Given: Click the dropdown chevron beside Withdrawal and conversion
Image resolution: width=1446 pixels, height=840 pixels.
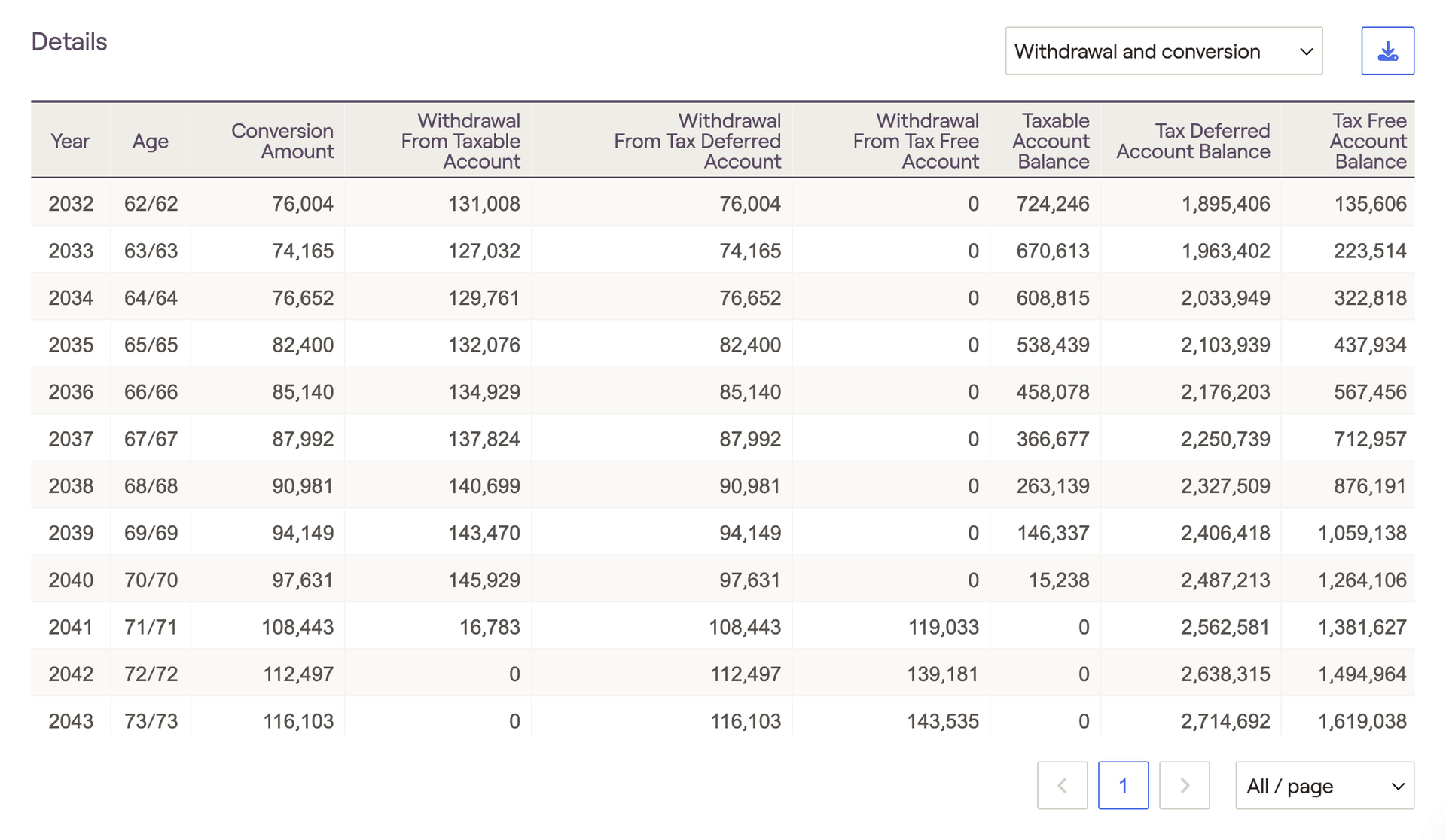Looking at the screenshot, I should pyautogui.click(x=1306, y=51).
